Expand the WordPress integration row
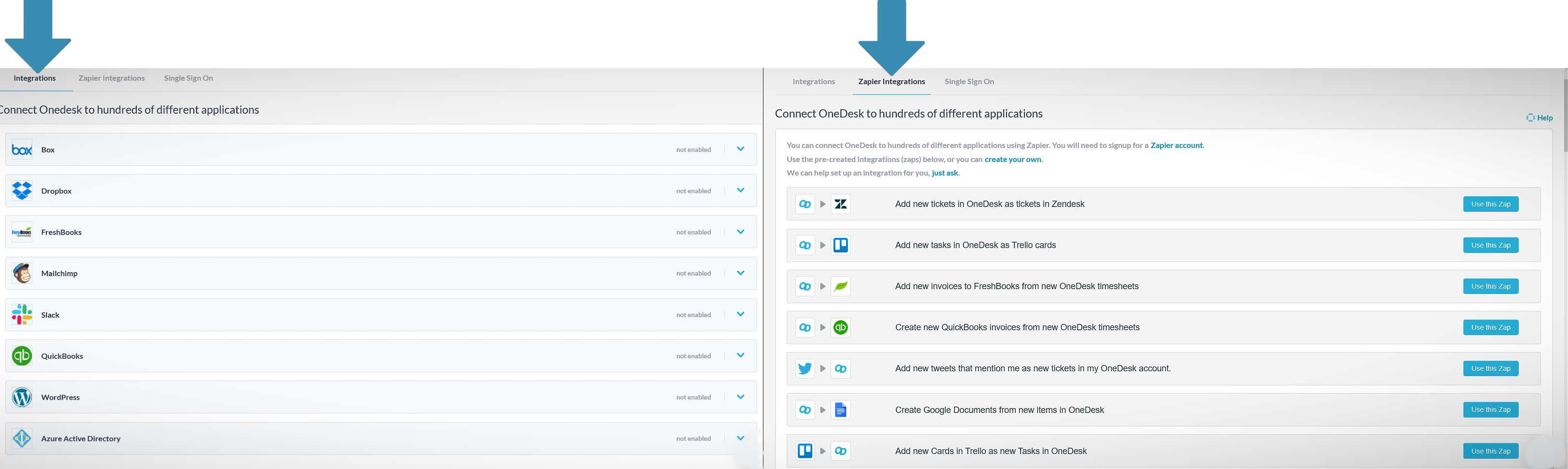The height and width of the screenshot is (469, 1568). (x=740, y=396)
